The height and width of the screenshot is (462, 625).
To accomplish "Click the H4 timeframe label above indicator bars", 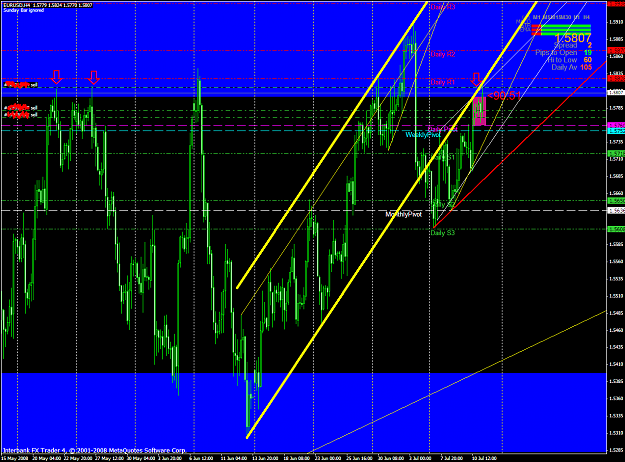I will pos(586,18).
